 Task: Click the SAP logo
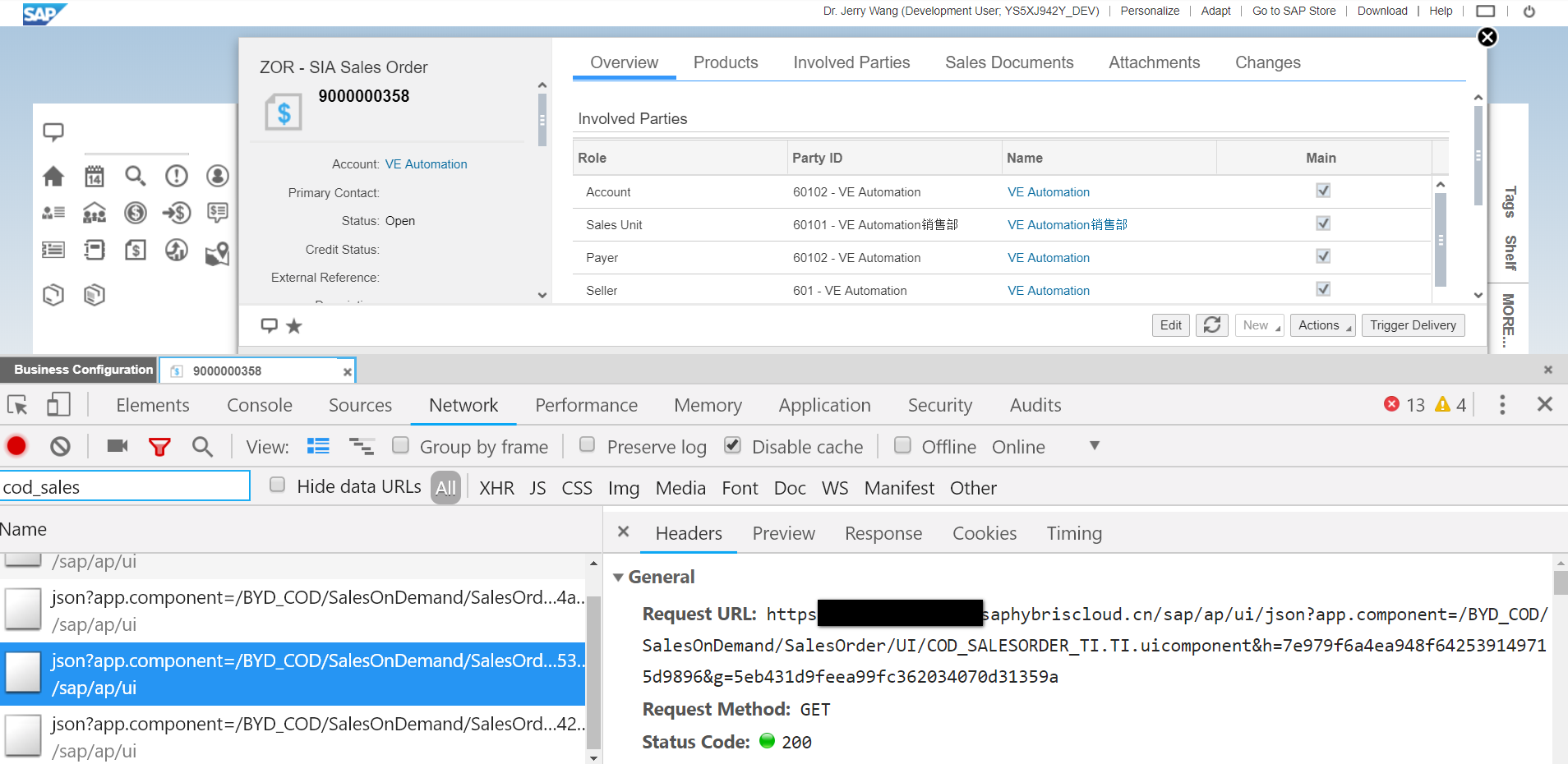(44, 13)
